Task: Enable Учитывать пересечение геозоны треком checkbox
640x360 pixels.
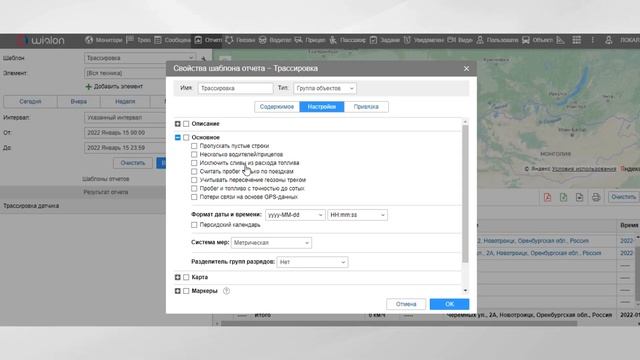Action: pos(194,180)
